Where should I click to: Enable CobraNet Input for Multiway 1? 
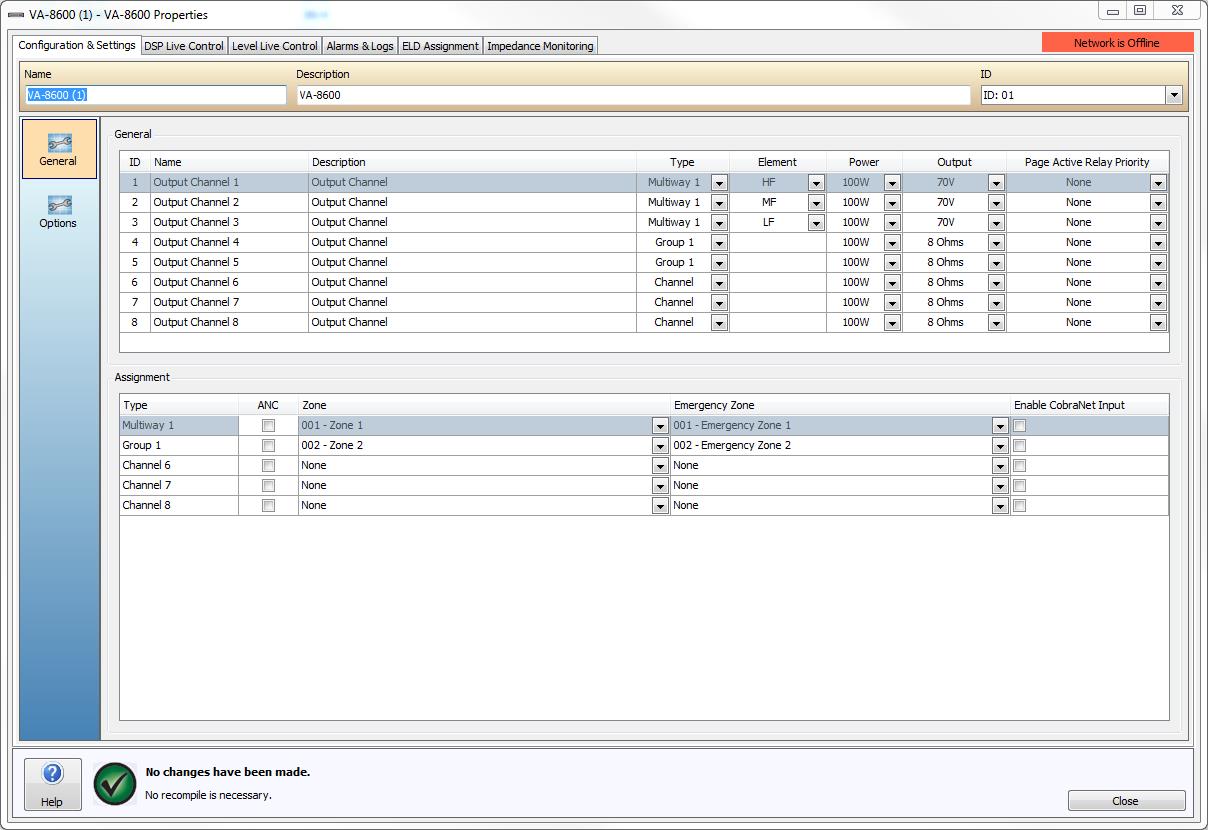(1019, 426)
